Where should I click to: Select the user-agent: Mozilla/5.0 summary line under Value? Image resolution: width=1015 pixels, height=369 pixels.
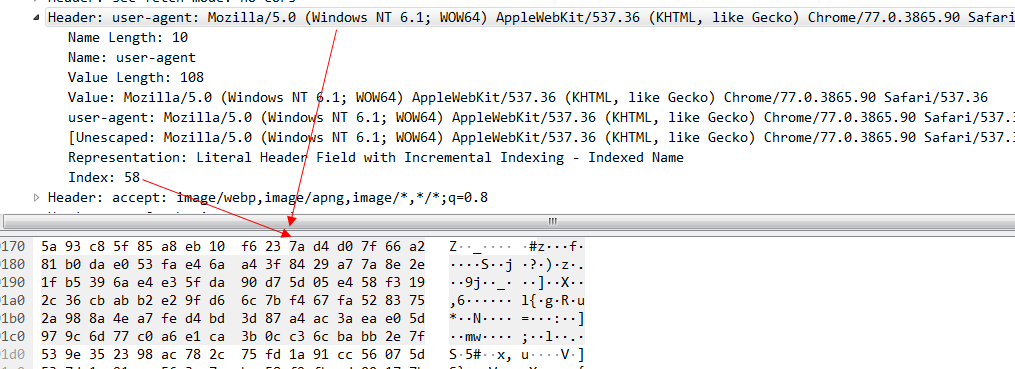tap(541, 118)
